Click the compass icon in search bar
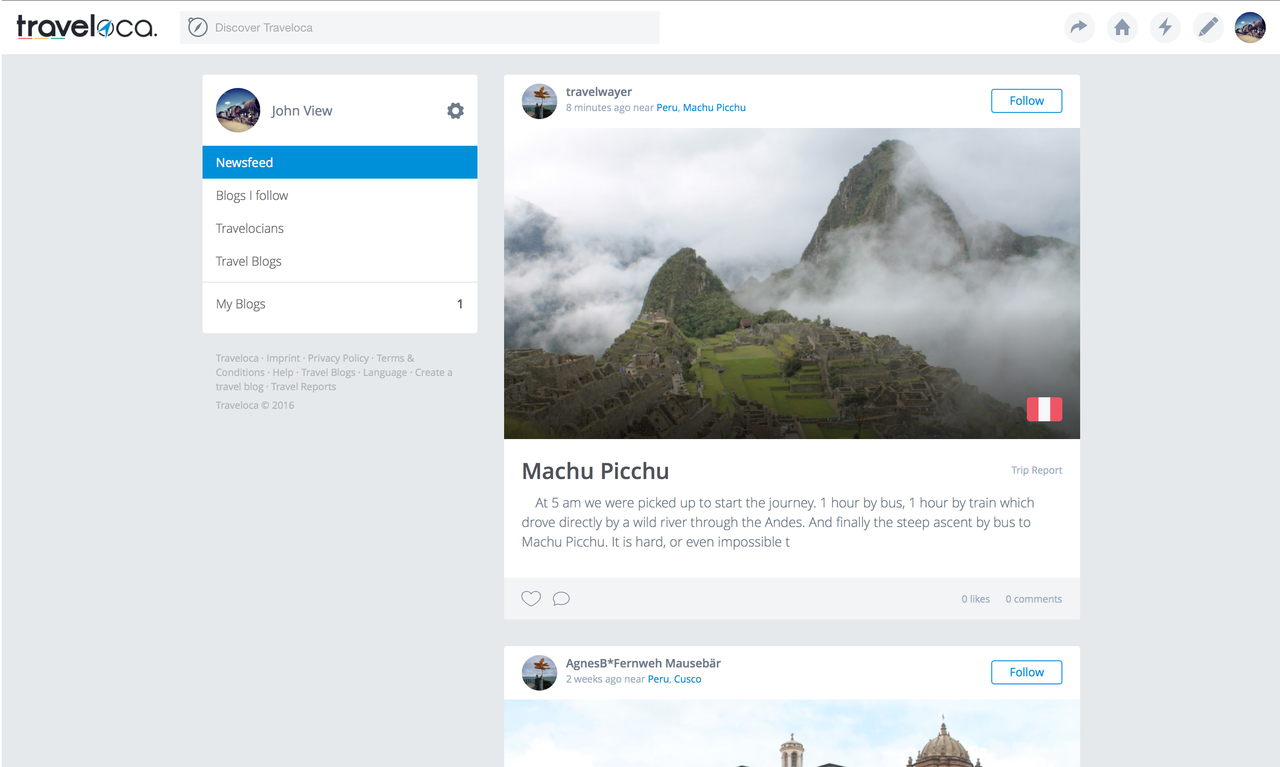Screen dimensions: 1280x767 point(198,27)
